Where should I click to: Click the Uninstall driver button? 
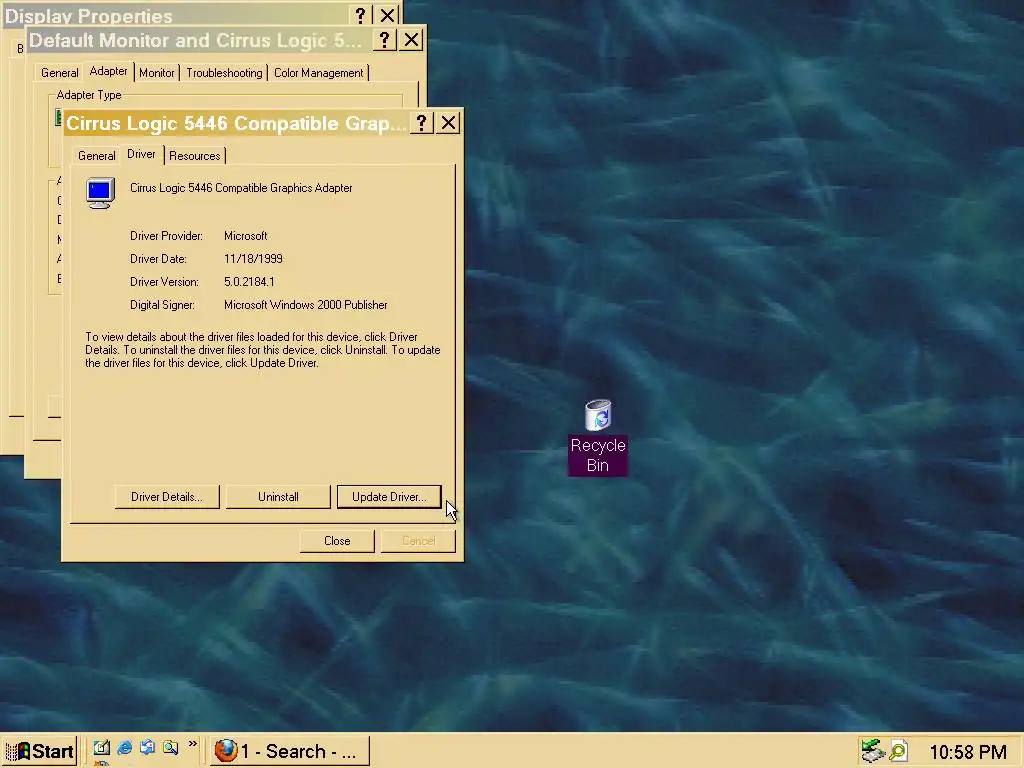tap(278, 496)
